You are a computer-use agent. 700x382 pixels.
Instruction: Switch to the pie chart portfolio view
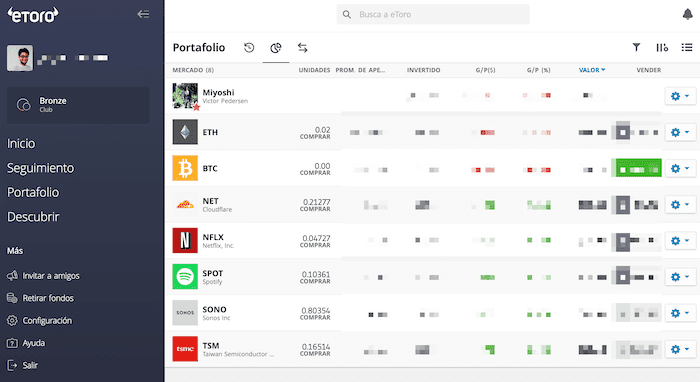[276, 47]
